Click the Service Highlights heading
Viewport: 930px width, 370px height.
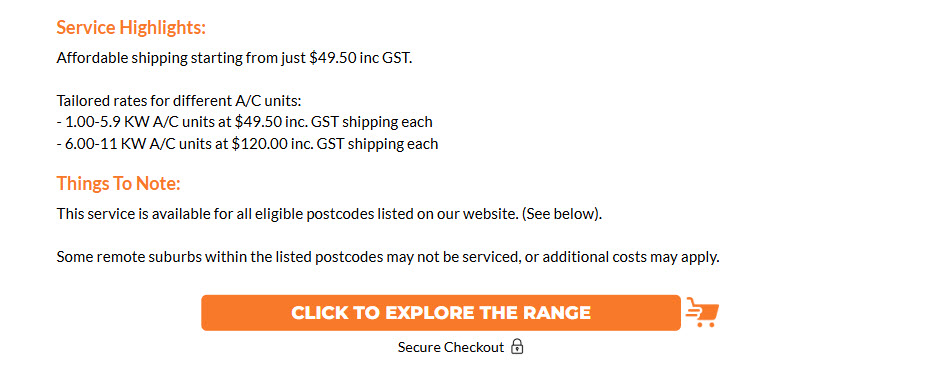tap(131, 27)
